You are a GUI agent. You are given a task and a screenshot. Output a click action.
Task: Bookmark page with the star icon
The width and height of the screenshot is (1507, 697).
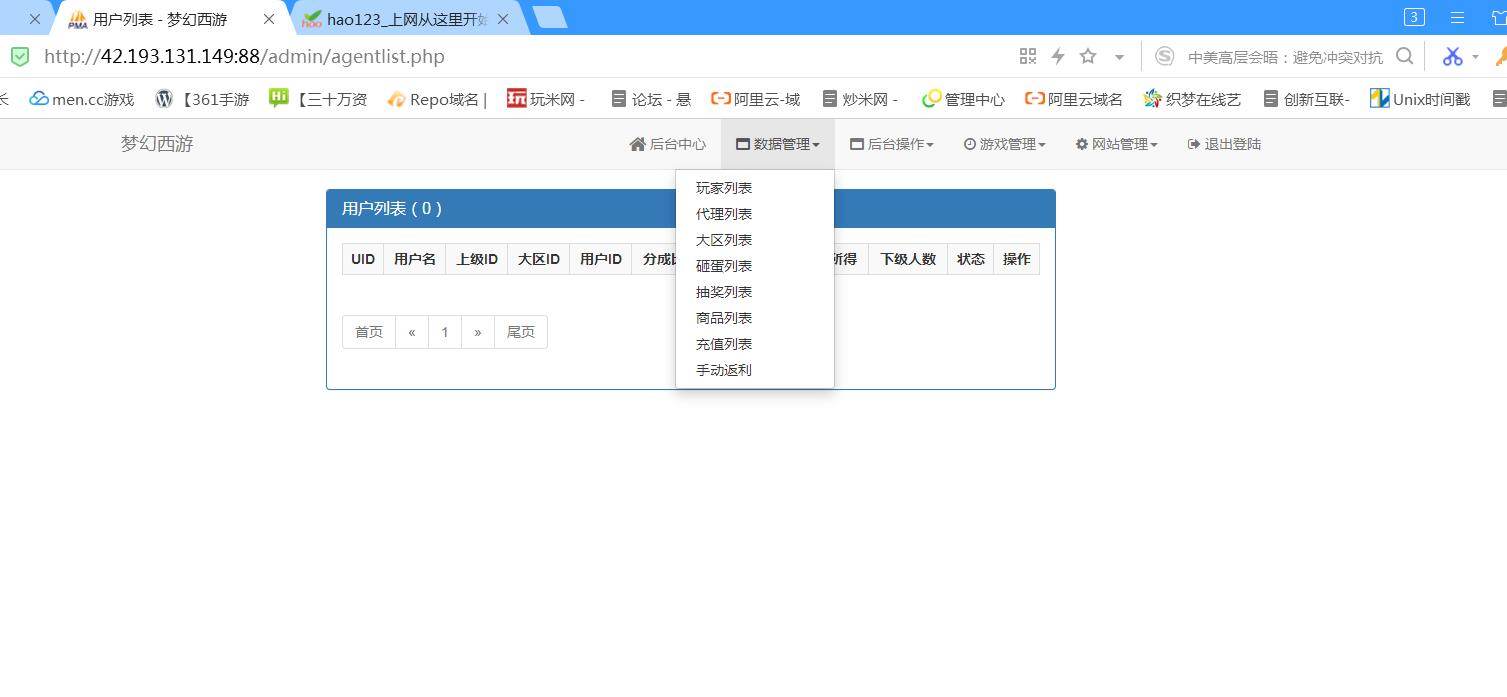point(1088,56)
